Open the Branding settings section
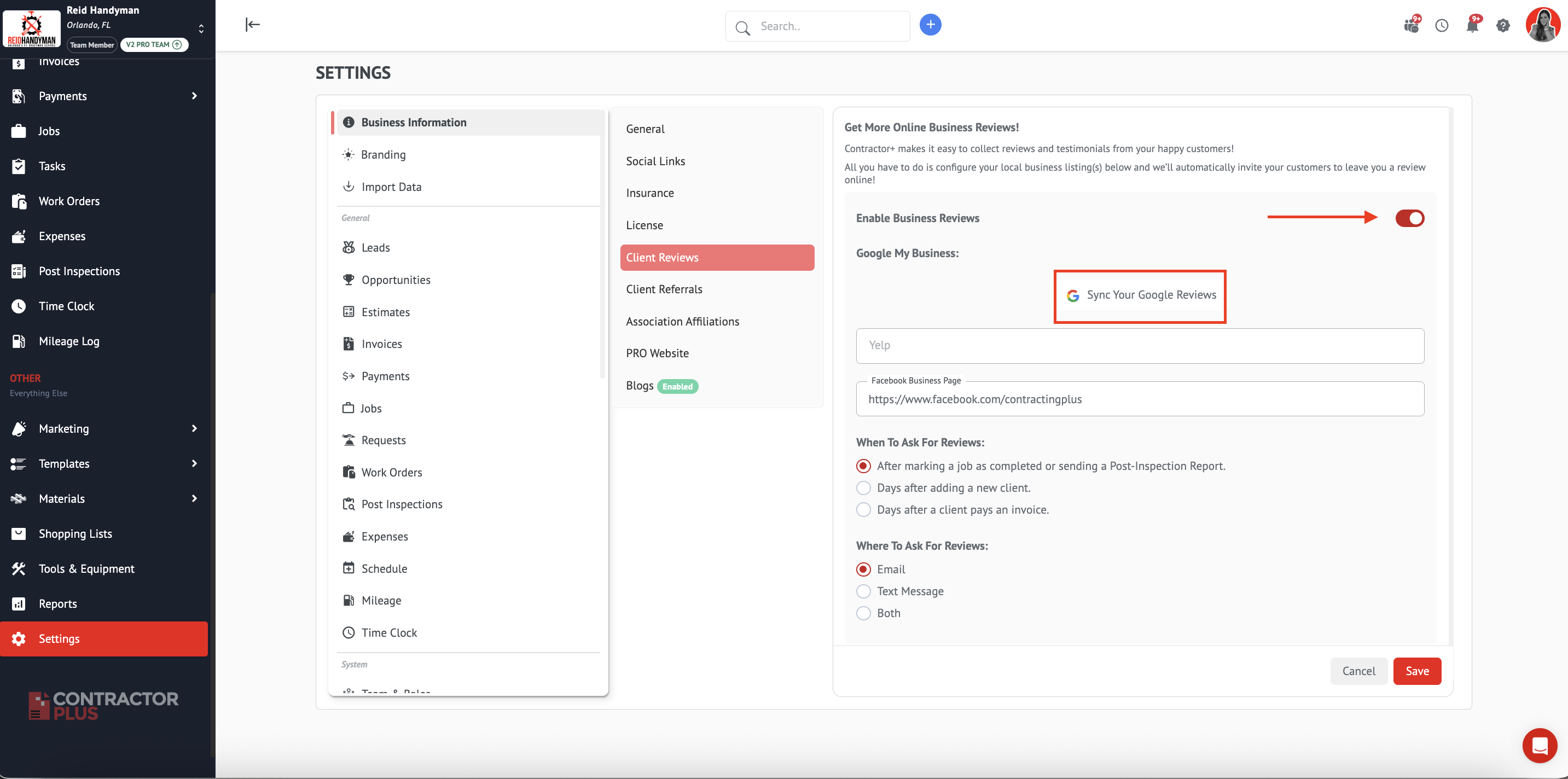The height and width of the screenshot is (779, 1568). point(383,155)
